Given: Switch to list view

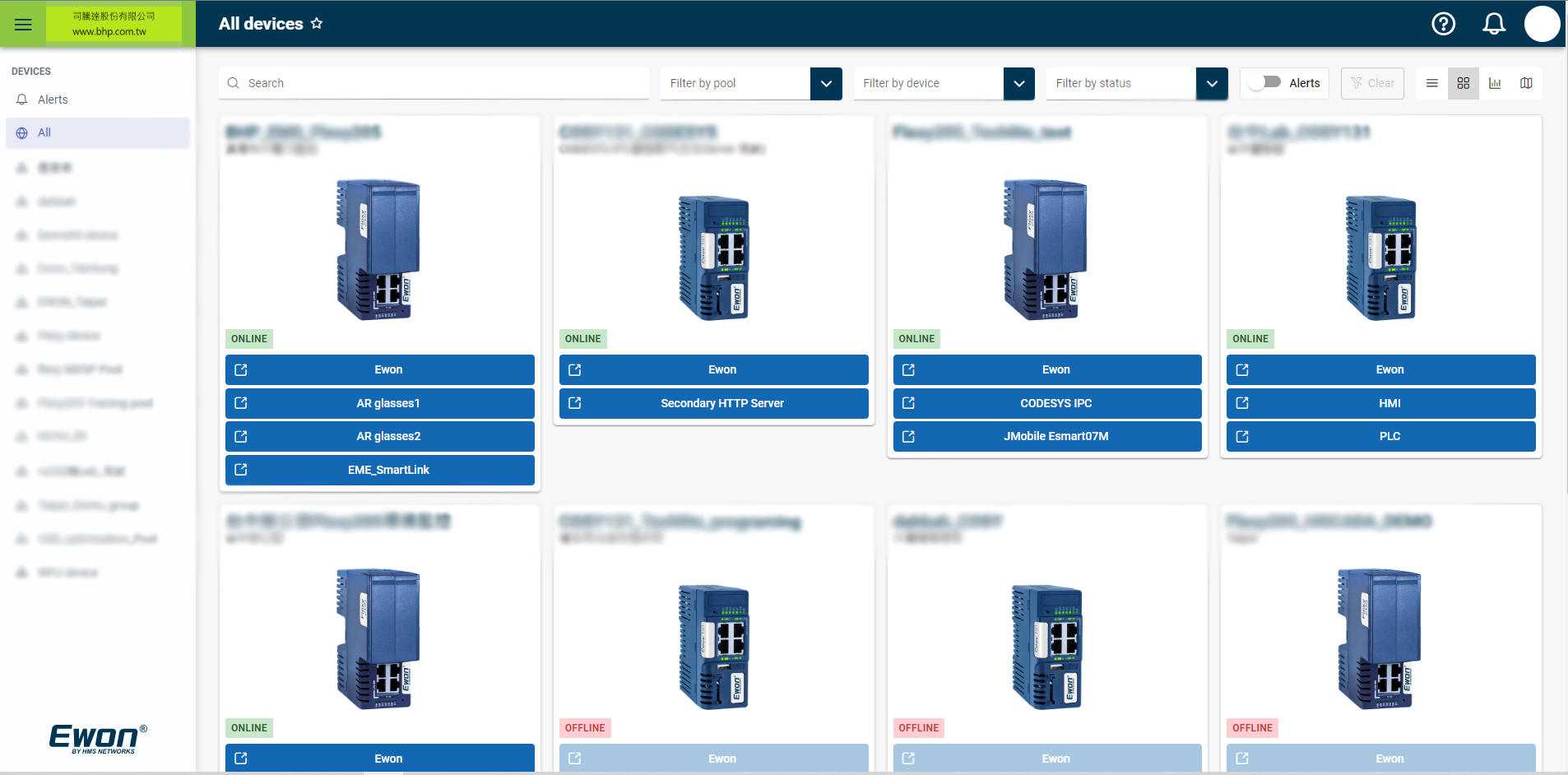Looking at the screenshot, I should coord(1432,83).
